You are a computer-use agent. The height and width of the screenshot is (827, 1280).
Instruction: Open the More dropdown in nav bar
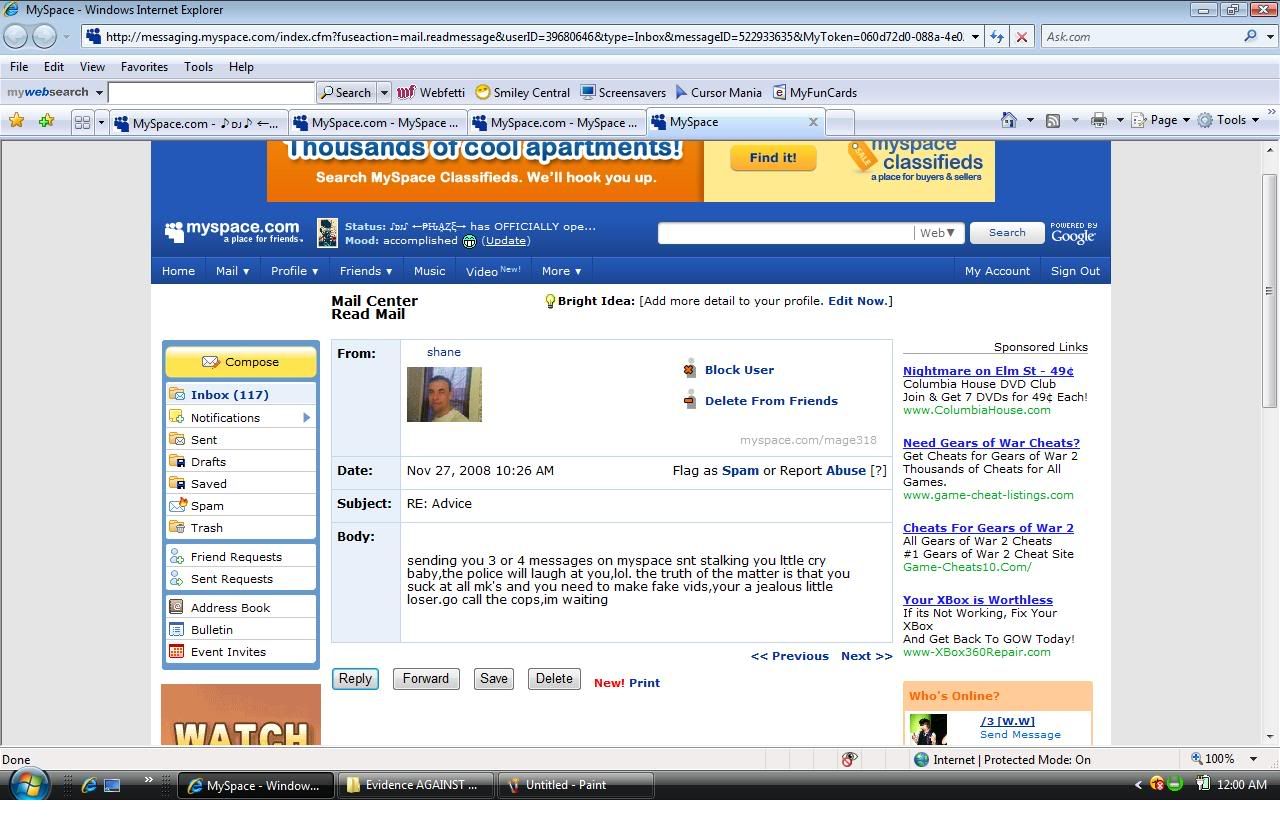point(561,271)
